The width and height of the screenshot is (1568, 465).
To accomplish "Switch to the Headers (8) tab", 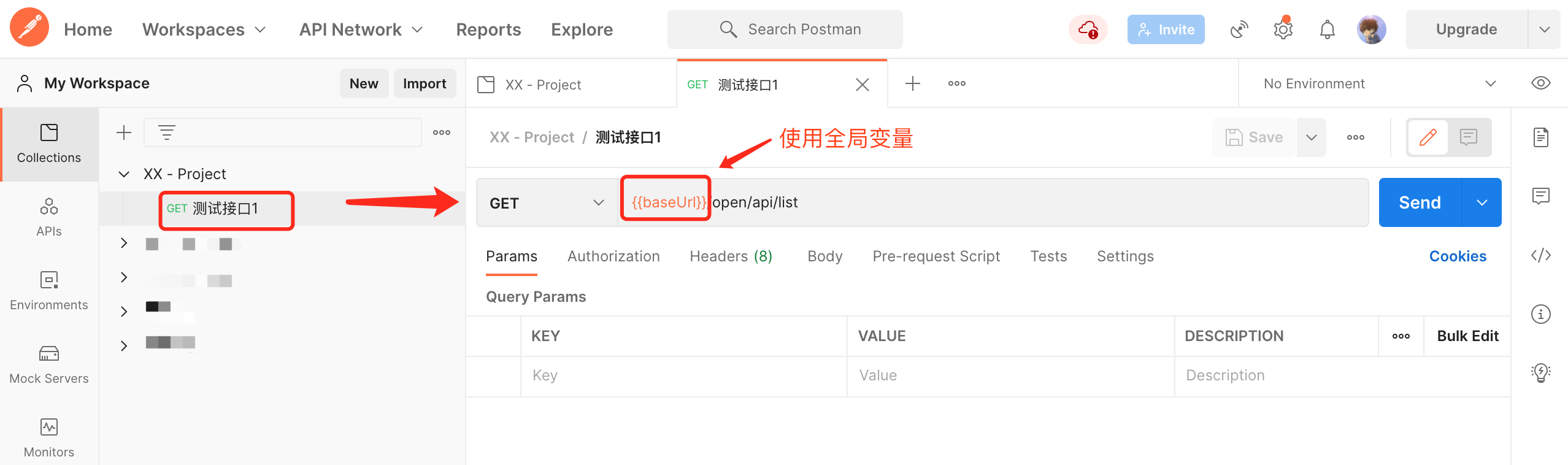I will pyautogui.click(x=731, y=256).
